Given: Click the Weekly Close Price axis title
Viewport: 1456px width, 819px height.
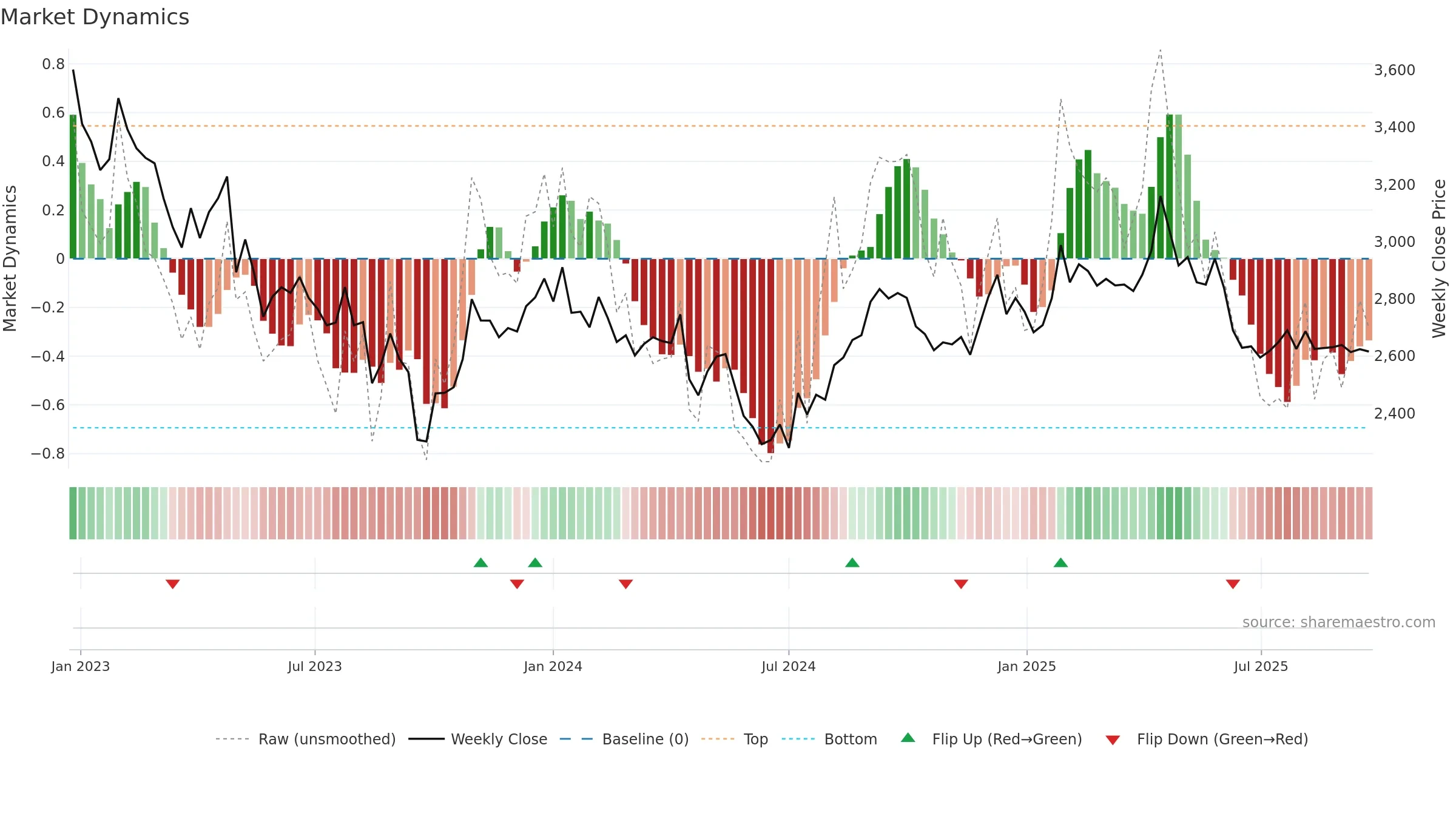Looking at the screenshot, I should pyautogui.click(x=1439, y=258).
